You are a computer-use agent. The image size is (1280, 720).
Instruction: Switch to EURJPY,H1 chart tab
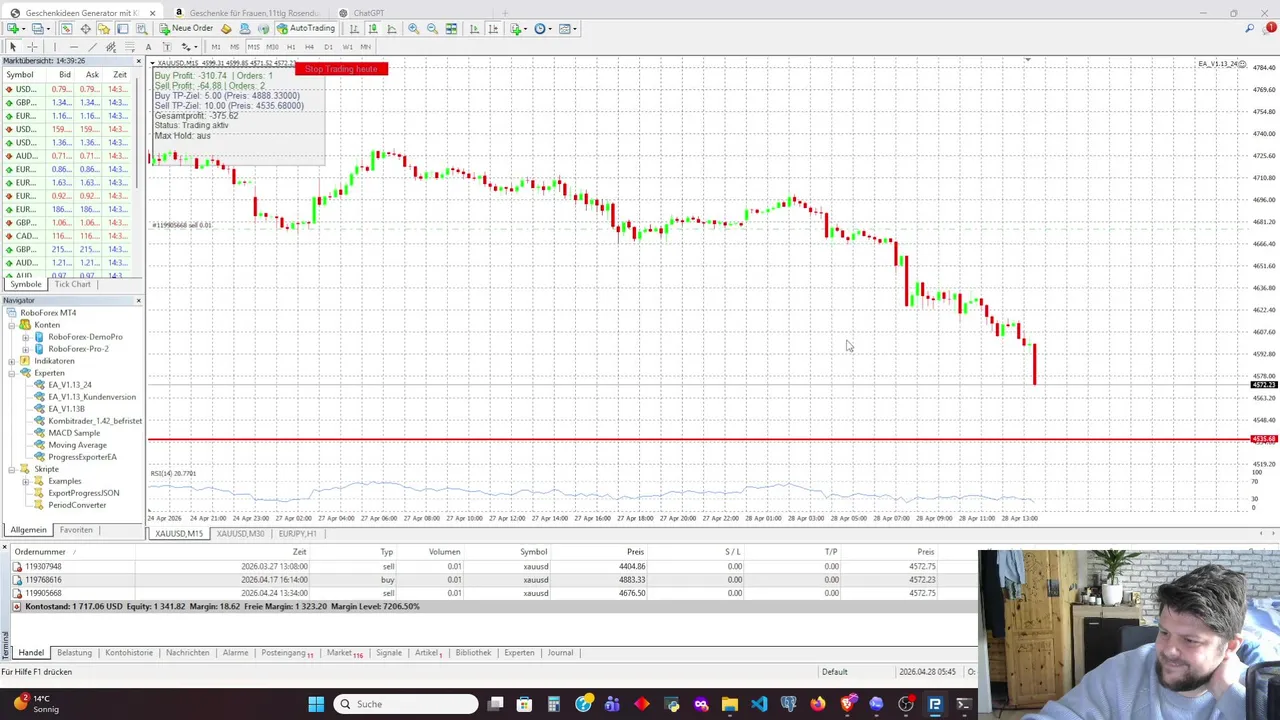click(298, 534)
